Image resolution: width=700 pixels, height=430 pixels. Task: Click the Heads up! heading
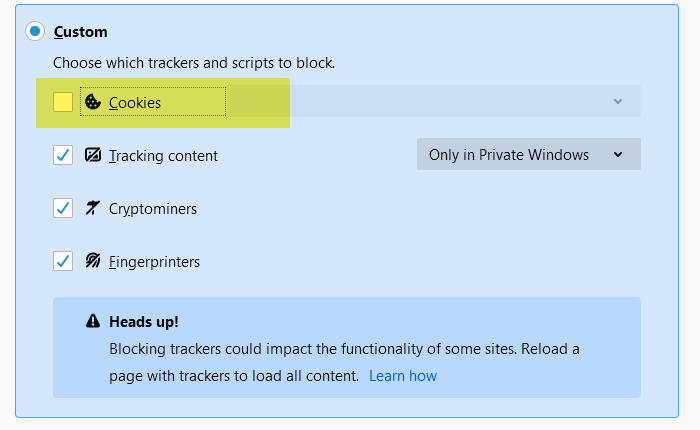144,322
